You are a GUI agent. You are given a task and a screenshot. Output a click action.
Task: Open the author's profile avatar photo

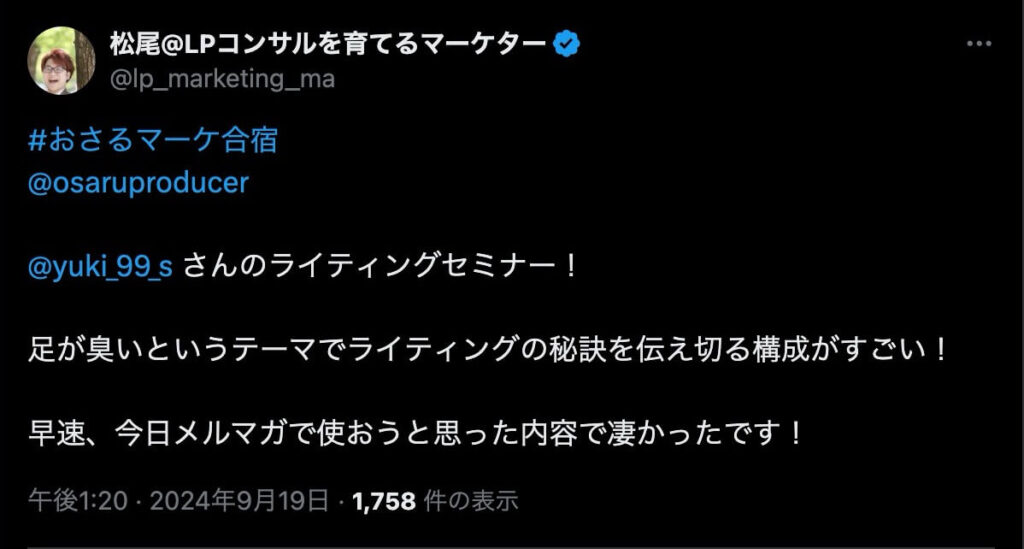61,60
